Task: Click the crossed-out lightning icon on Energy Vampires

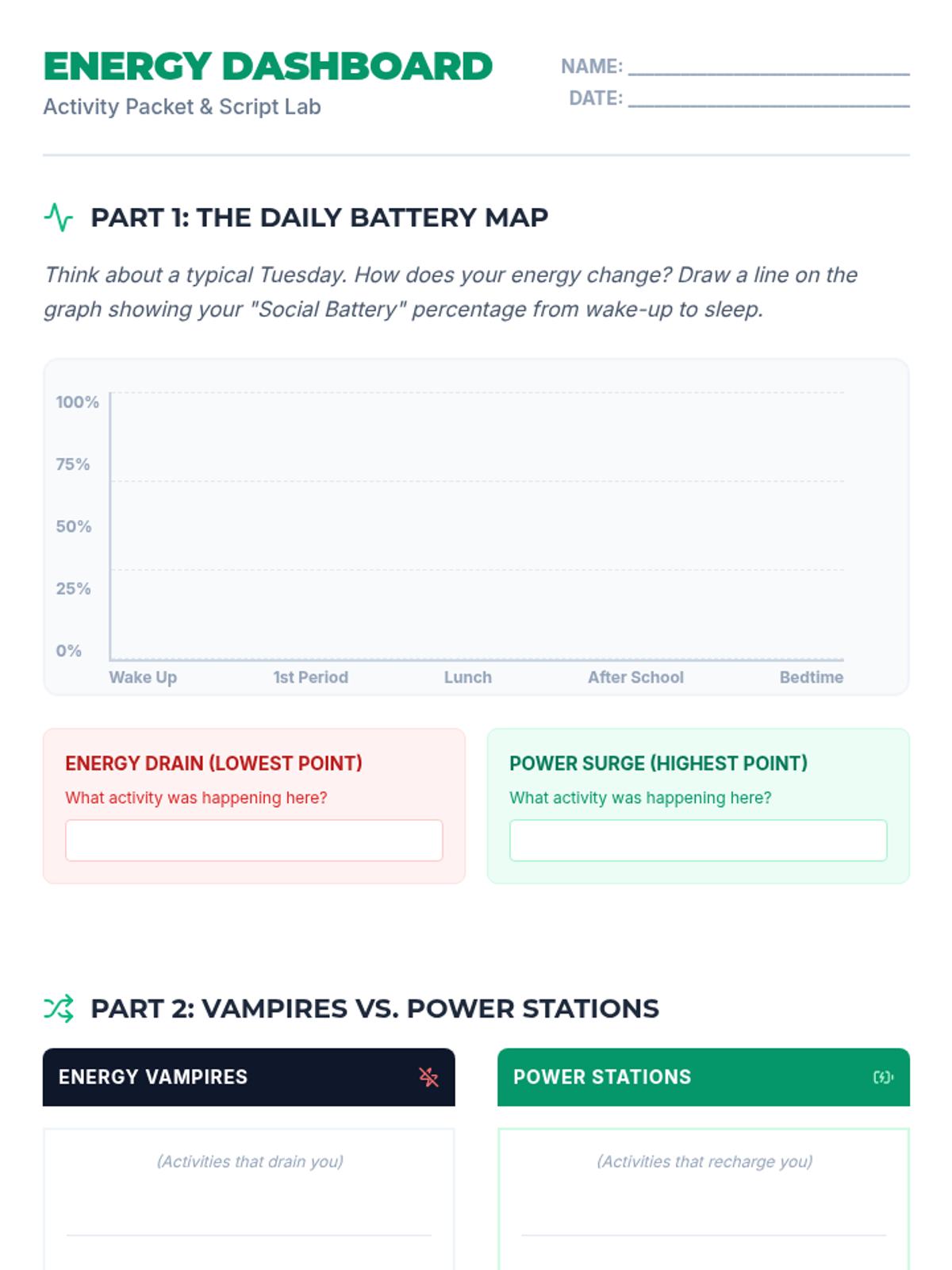Action: click(x=428, y=1077)
